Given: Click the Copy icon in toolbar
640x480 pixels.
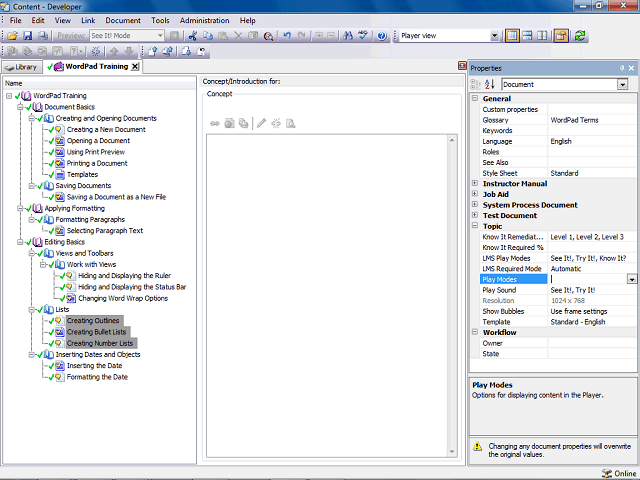Looking at the screenshot, I should 208,36.
